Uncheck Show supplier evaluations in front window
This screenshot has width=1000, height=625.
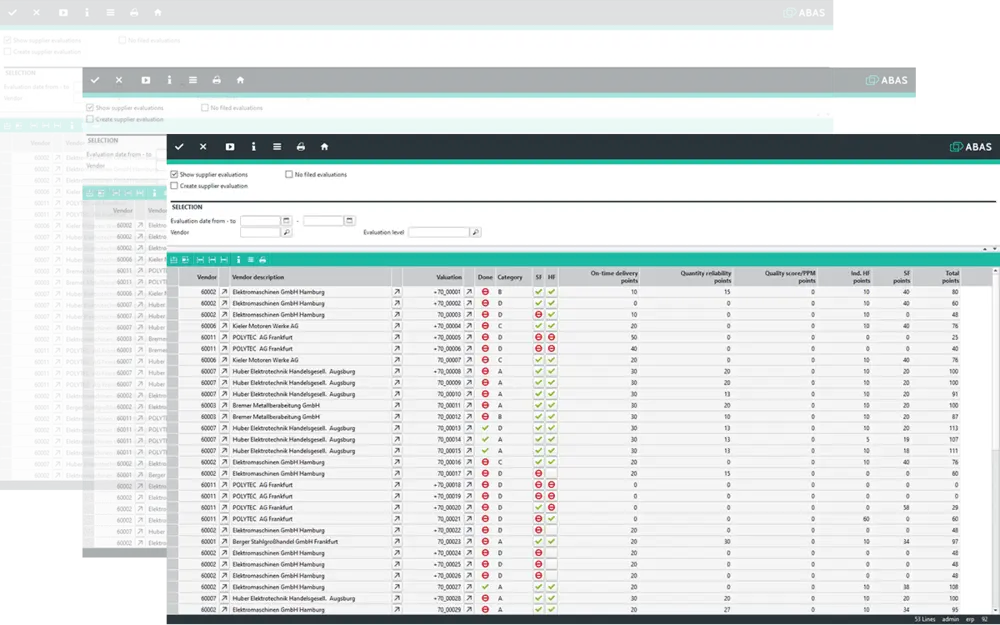coord(174,174)
